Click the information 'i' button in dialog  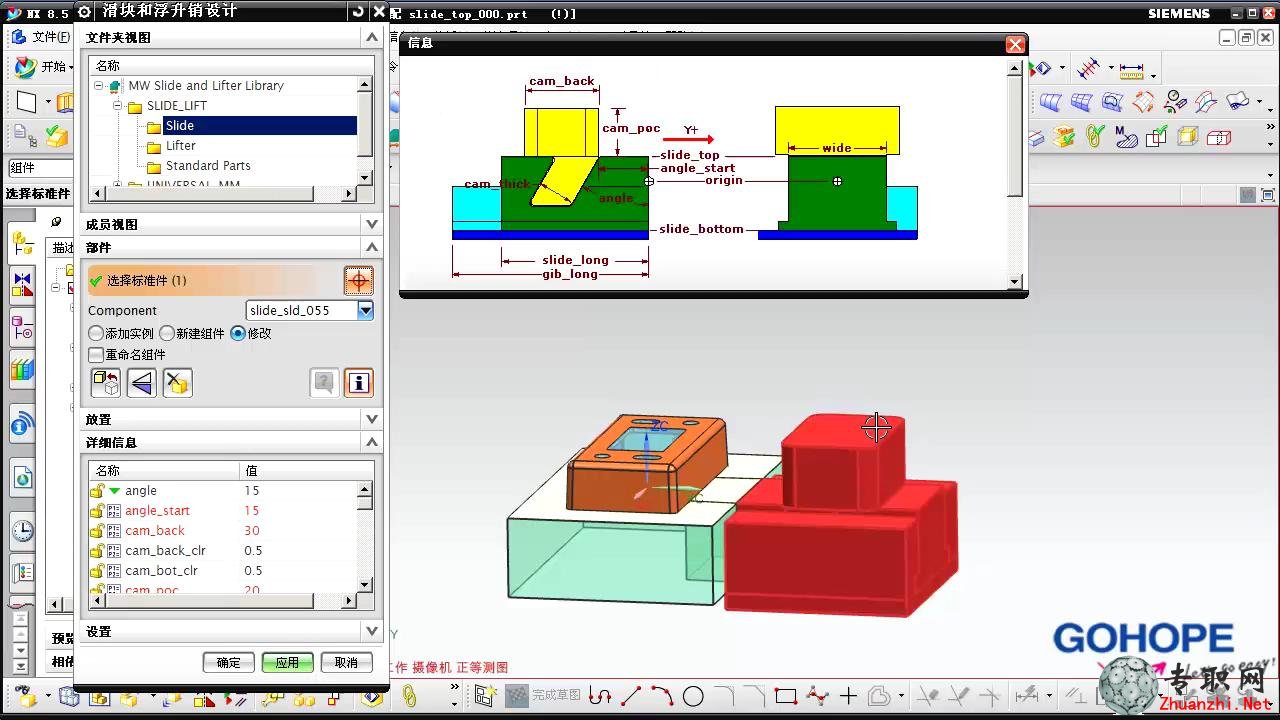358,382
